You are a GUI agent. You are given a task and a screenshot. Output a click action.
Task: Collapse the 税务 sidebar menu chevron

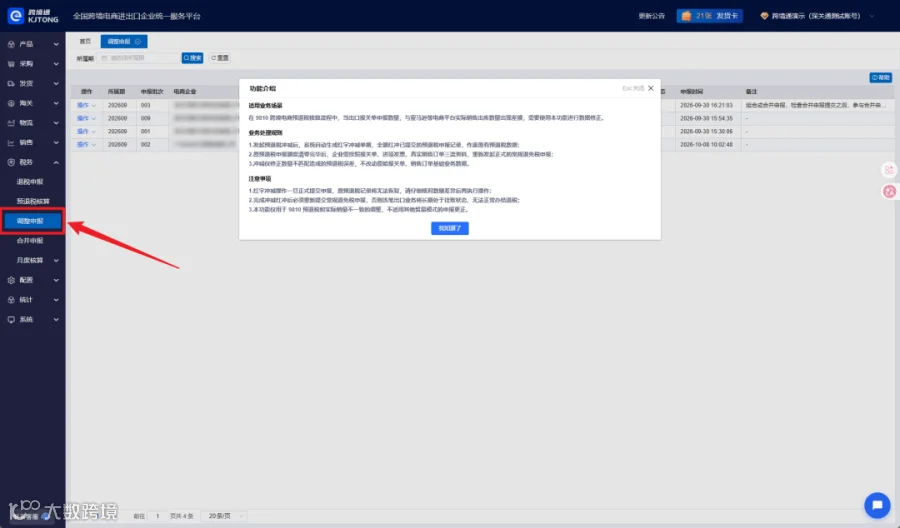tap(56, 162)
